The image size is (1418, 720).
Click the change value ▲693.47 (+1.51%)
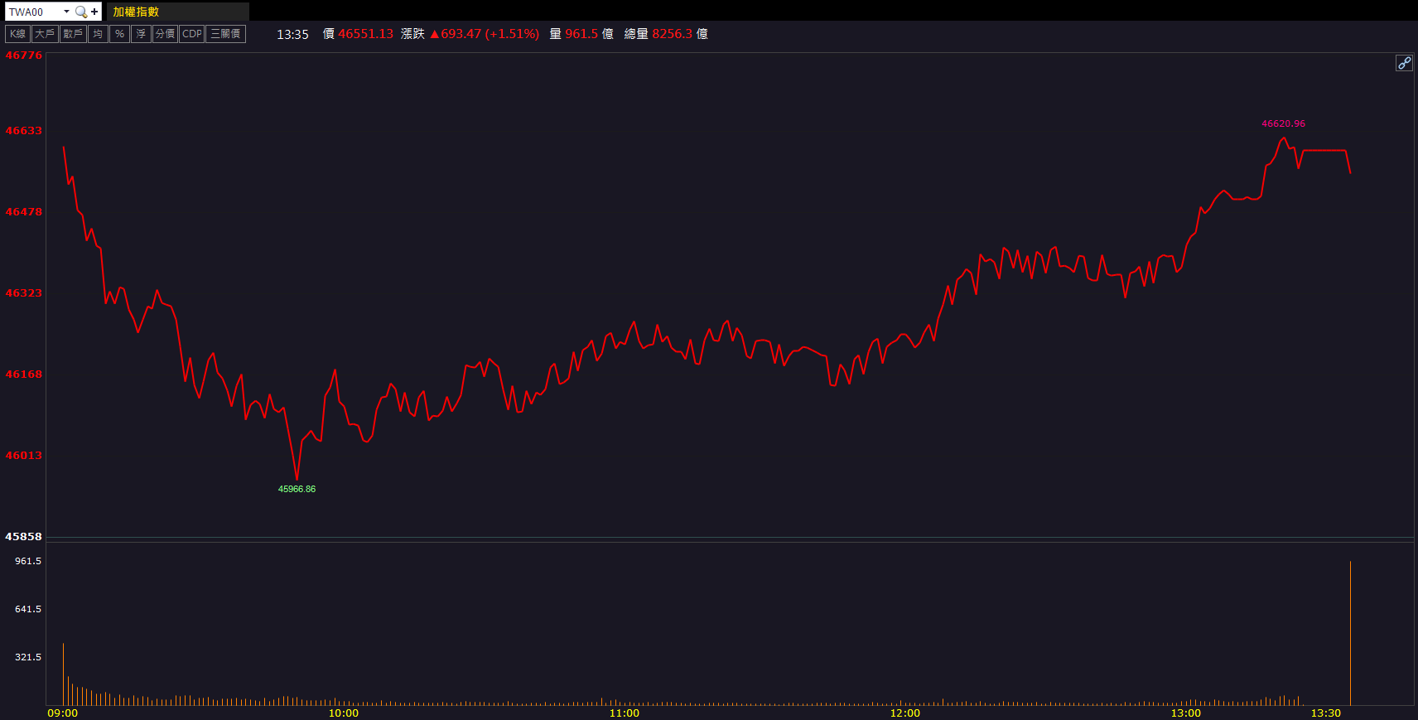pyautogui.click(x=484, y=34)
